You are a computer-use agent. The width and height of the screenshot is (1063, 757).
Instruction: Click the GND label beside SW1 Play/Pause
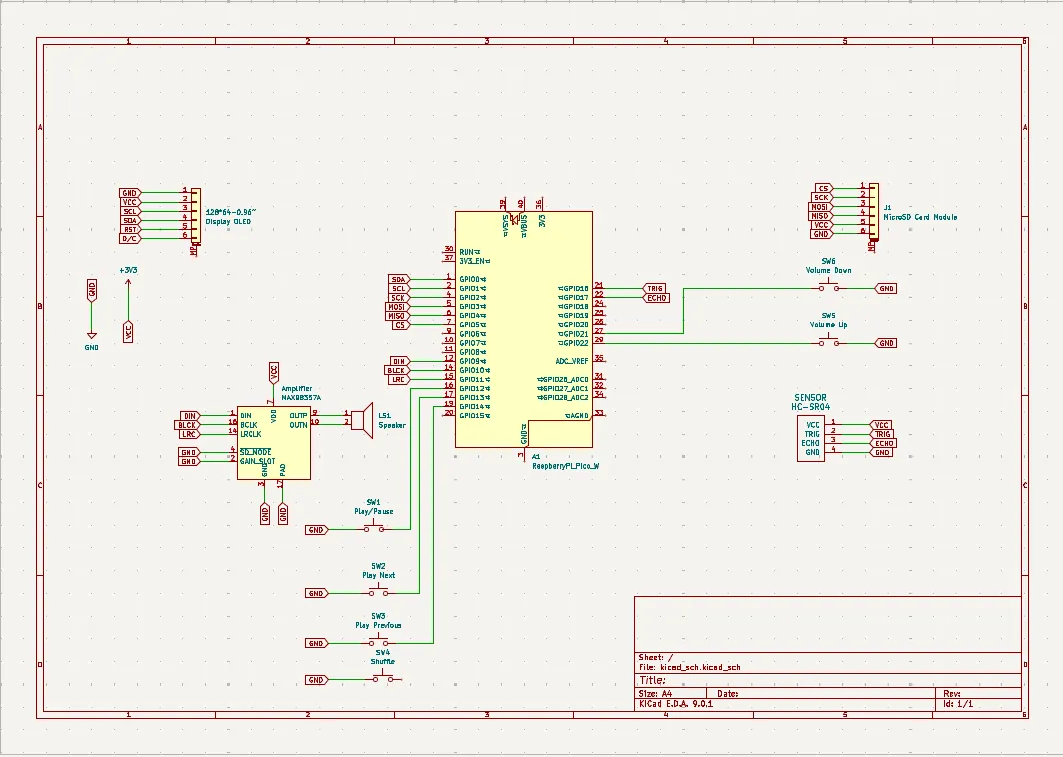pyautogui.click(x=316, y=530)
